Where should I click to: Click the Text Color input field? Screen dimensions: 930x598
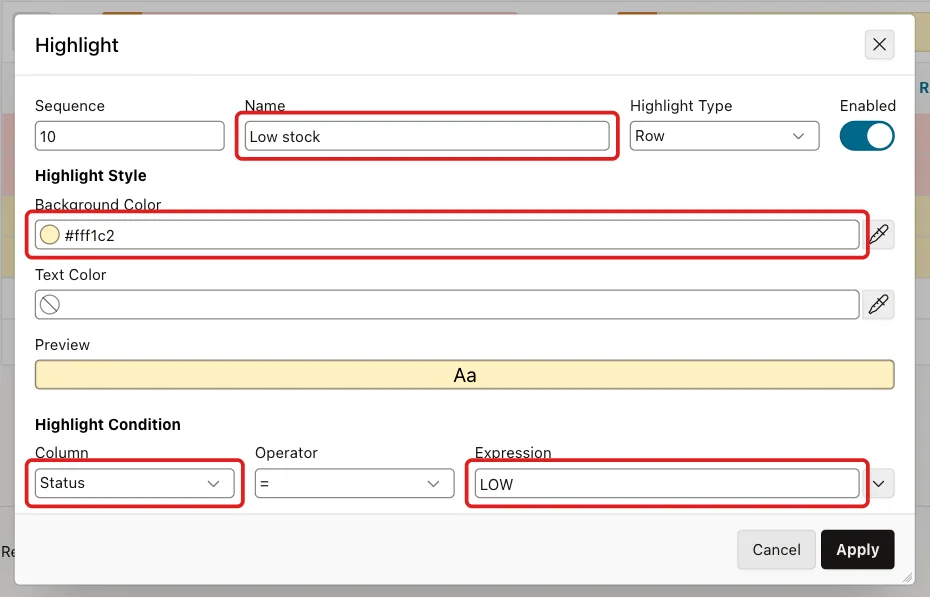pyautogui.click(x=447, y=304)
